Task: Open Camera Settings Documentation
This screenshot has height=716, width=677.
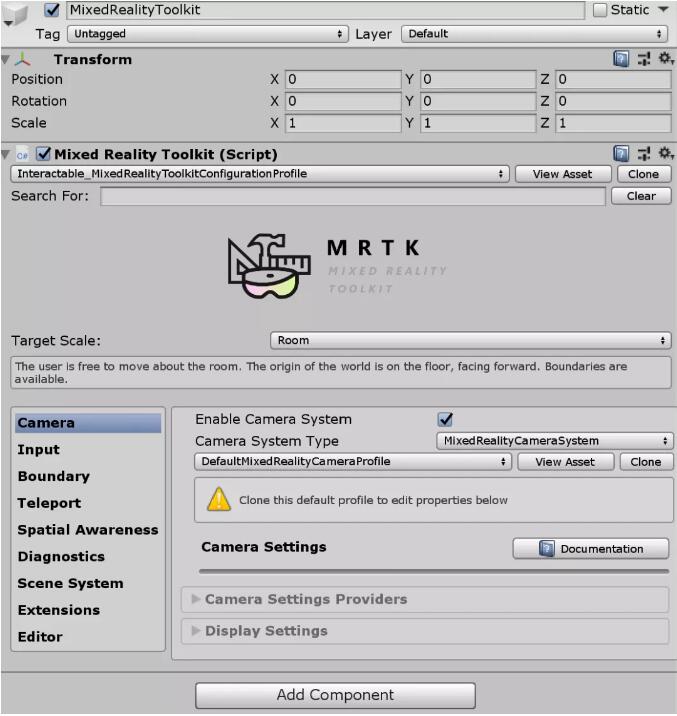Action: tap(591, 548)
